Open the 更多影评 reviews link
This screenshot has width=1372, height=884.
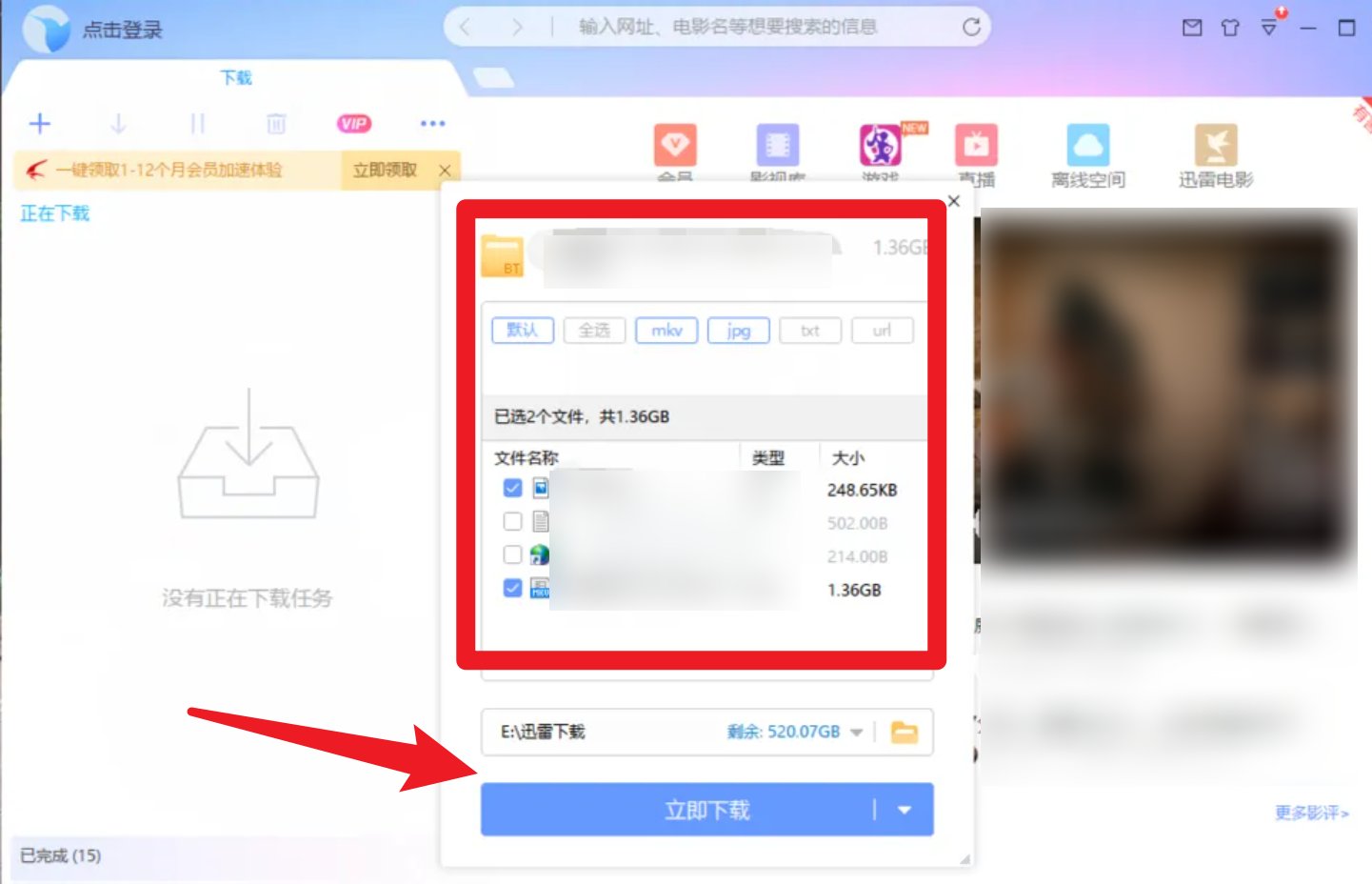[1311, 813]
